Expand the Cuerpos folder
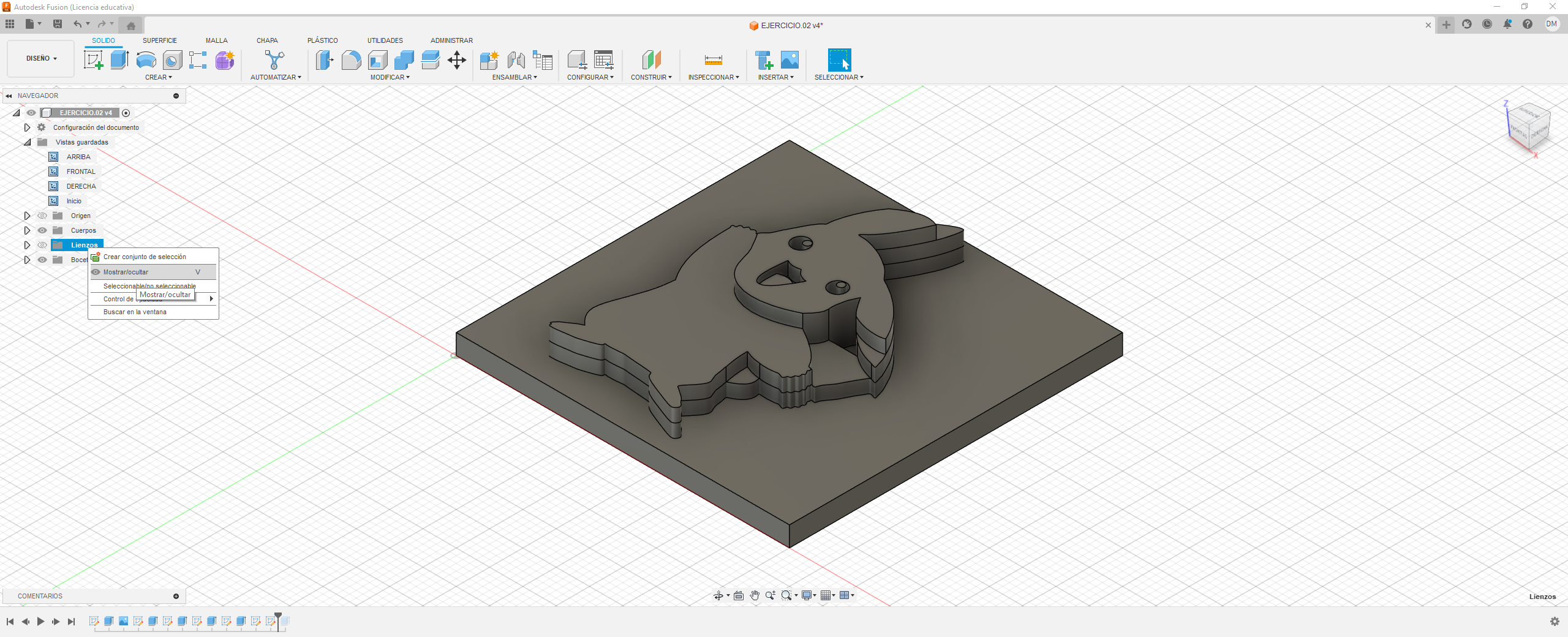The image size is (1568, 637). coord(27,230)
